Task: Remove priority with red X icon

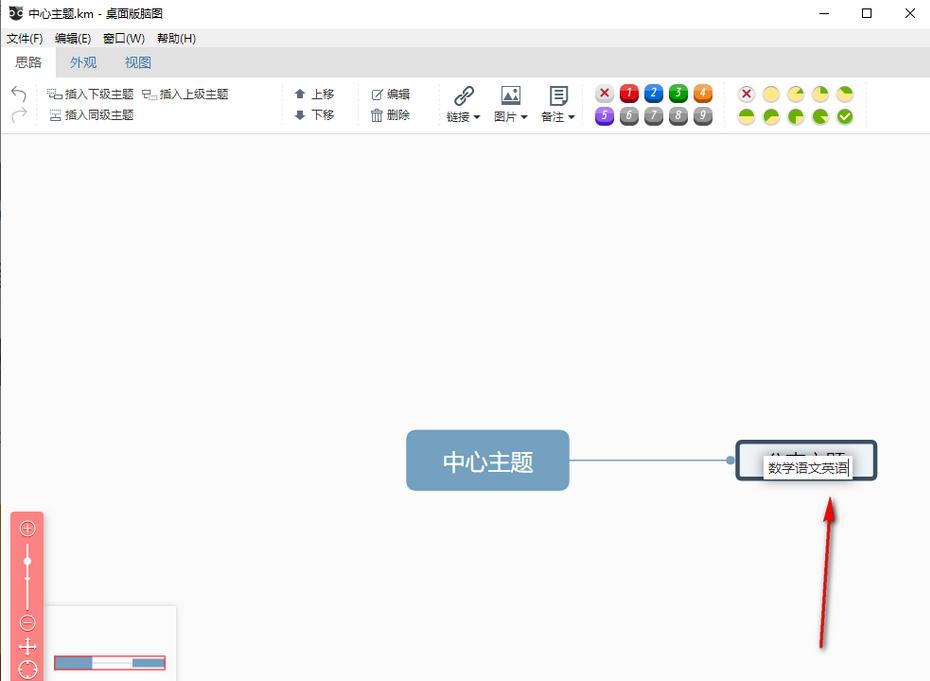Action: [604, 94]
